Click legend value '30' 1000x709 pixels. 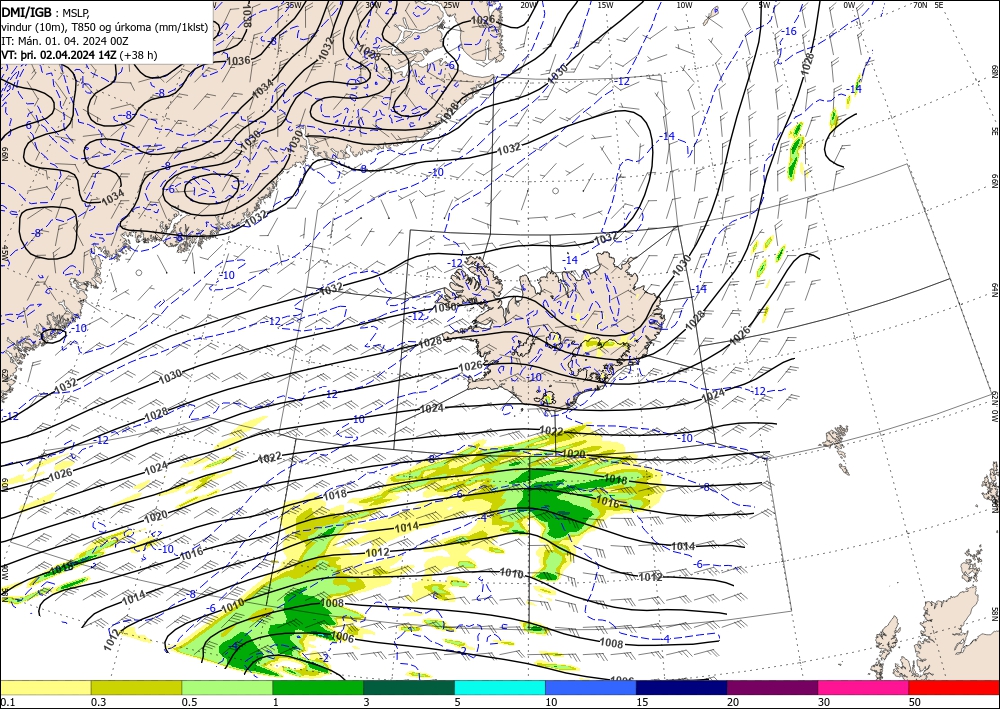(824, 702)
